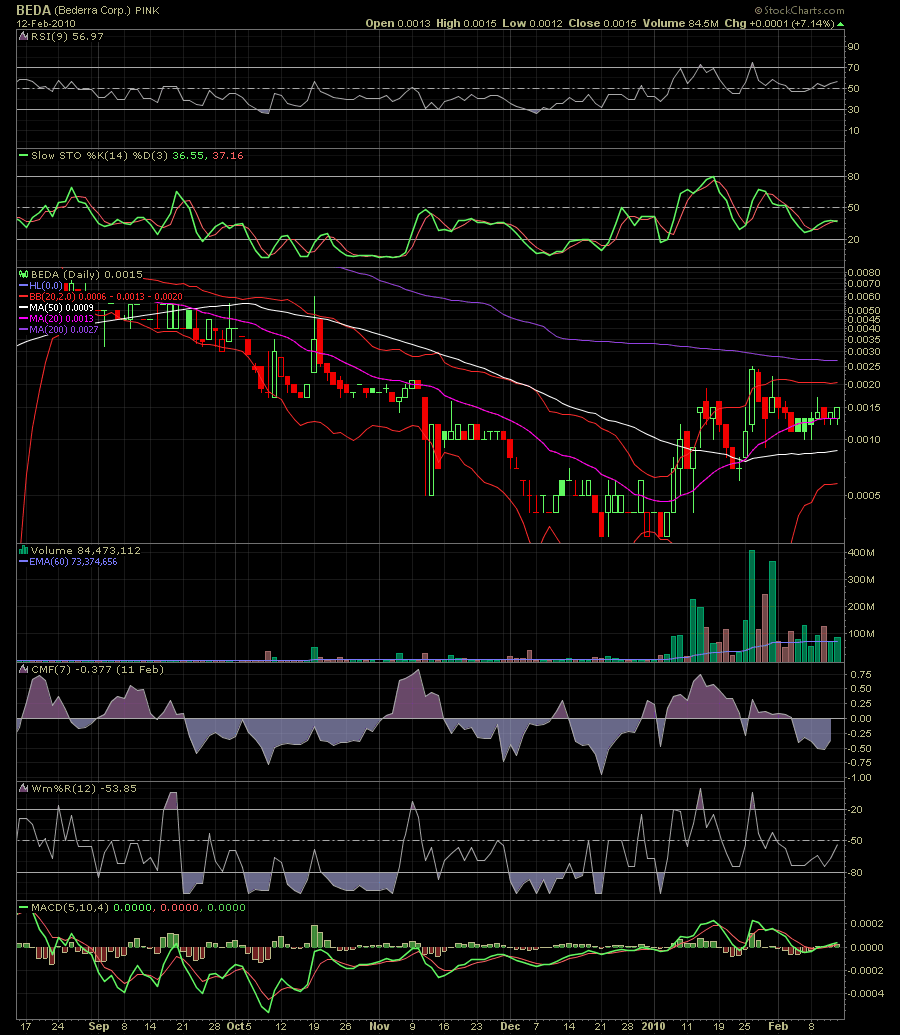Click the 'Oct5' date axis label
The width and height of the screenshot is (900, 1035).
point(238,1026)
